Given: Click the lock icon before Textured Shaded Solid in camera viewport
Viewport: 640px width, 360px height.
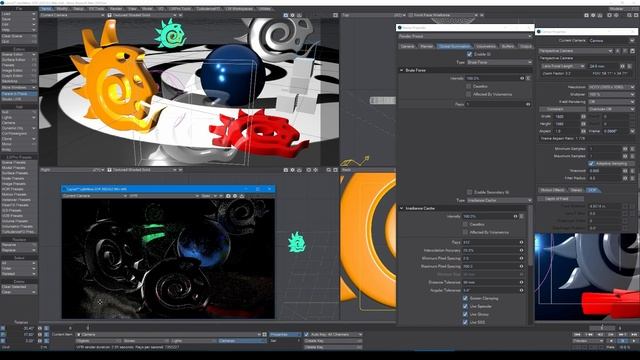Looking at the screenshot, I should point(109,15).
